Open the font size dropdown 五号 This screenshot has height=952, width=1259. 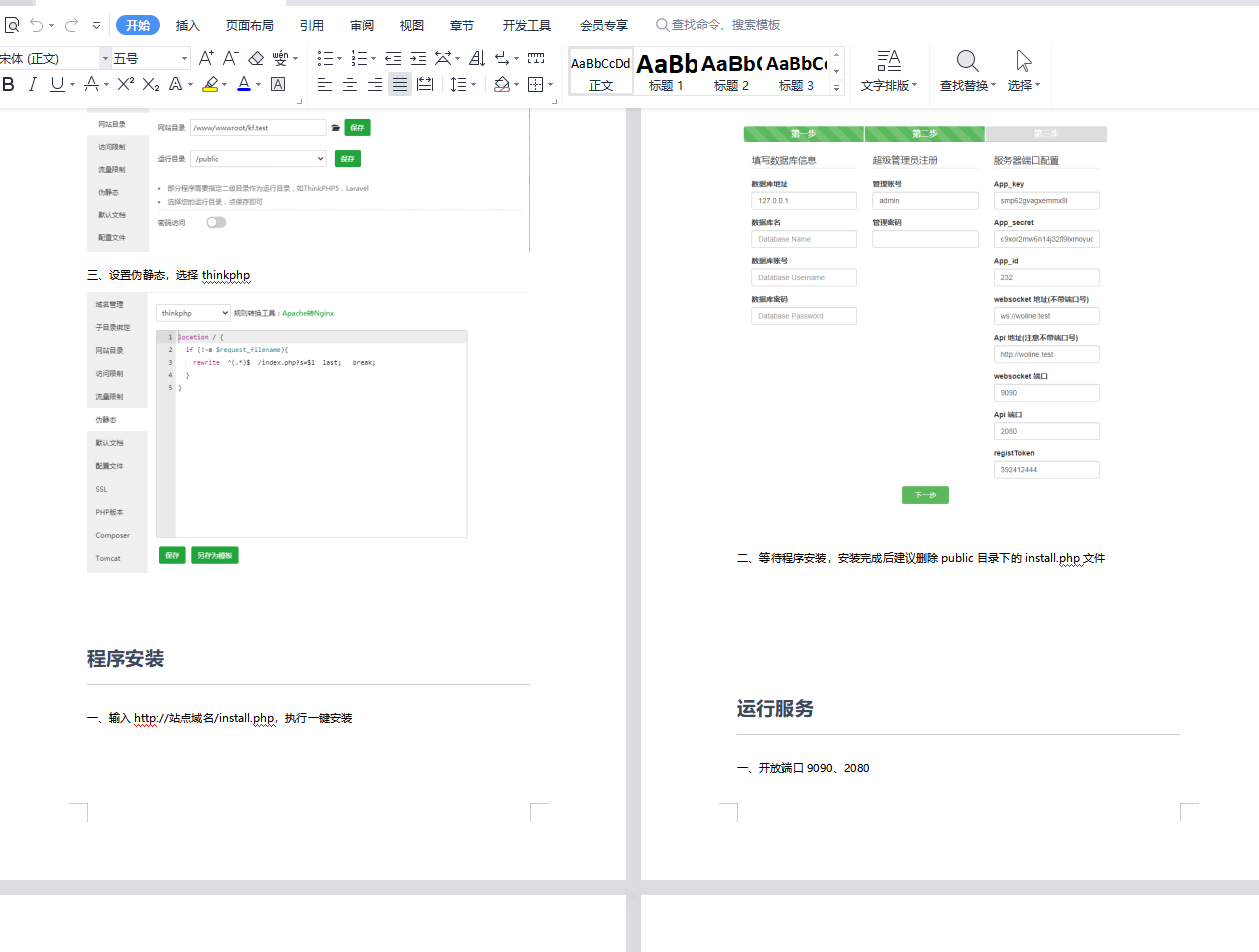pyautogui.click(x=150, y=59)
